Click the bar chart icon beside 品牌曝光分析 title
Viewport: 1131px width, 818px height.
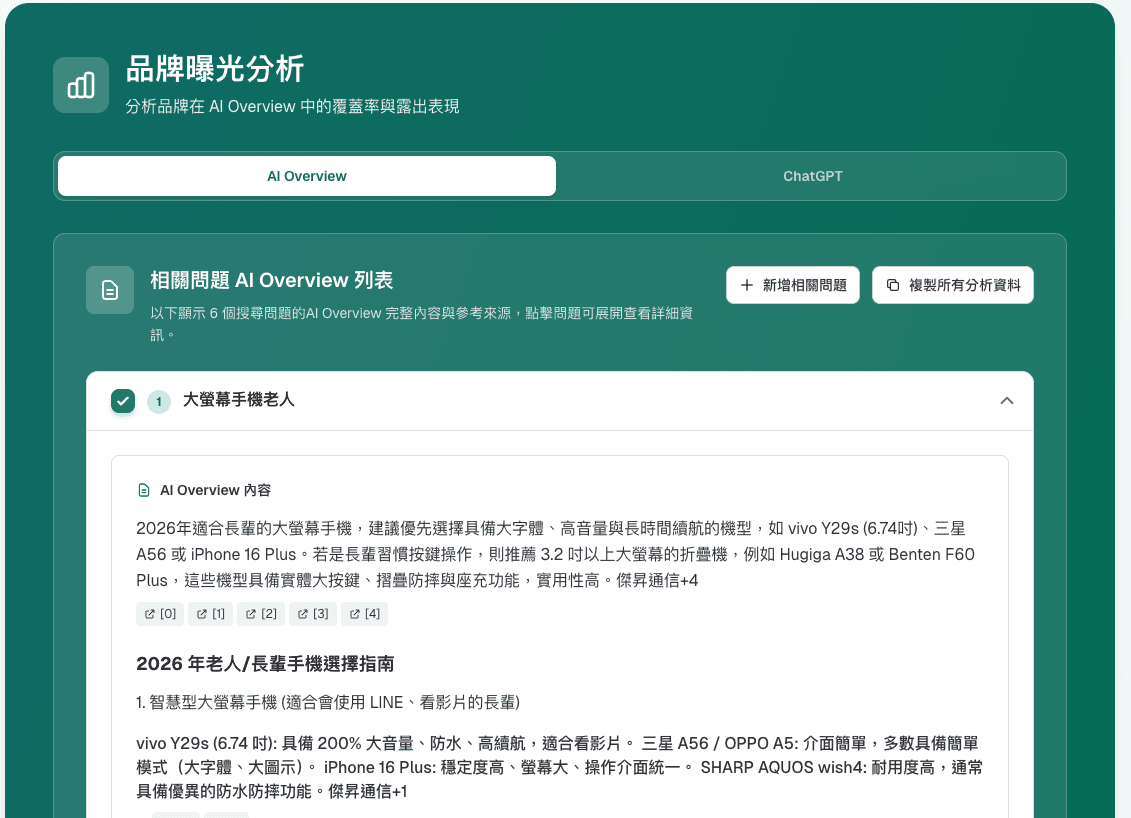(80, 84)
